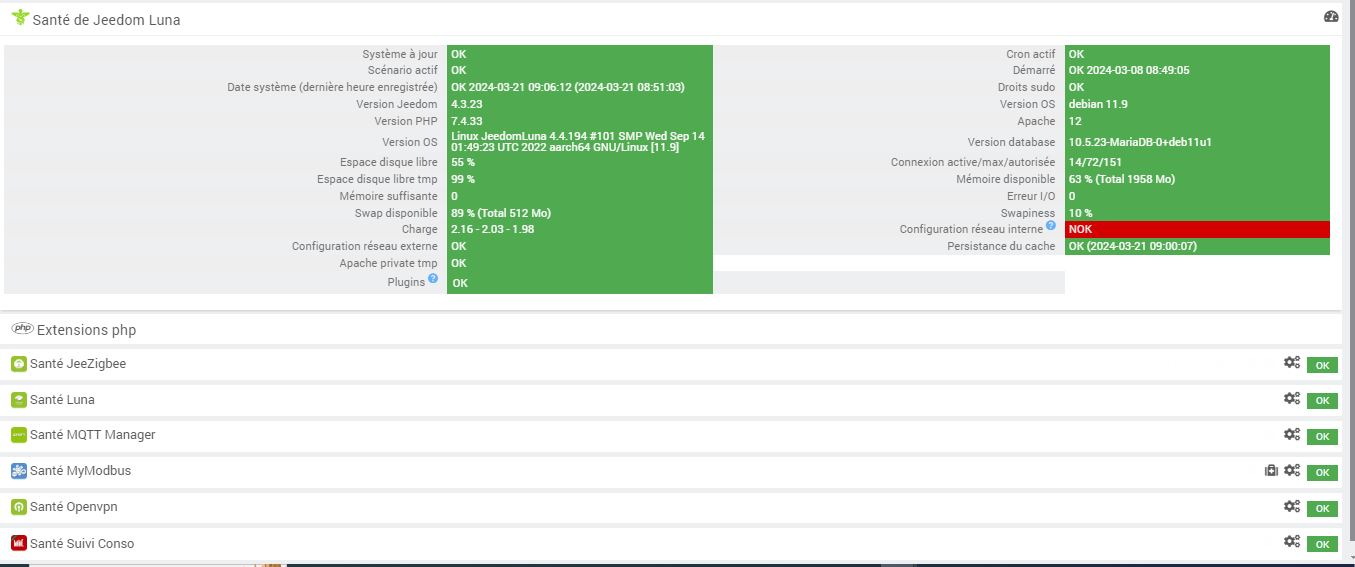The height and width of the screenshot is (567, 1355).
Task: Click the green caduceus icon beside Santé de Jeedom Luna
Action: 19,18
